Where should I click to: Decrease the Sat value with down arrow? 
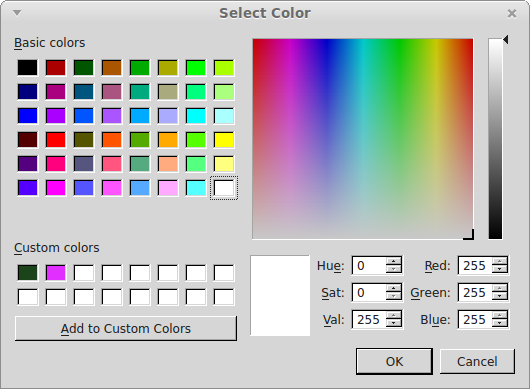[393, 296]
